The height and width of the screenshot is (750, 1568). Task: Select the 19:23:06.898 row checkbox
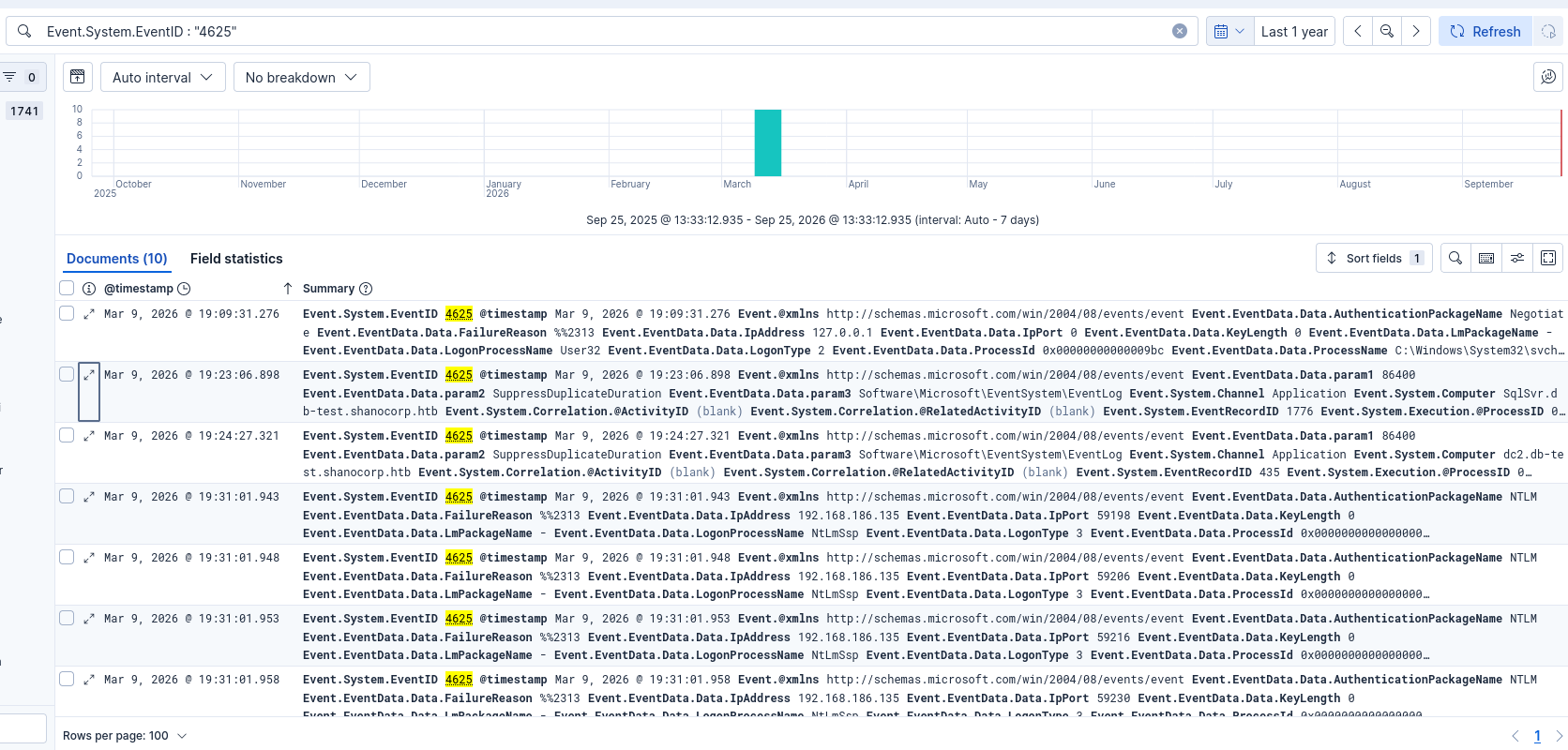[x=67, y=374]
